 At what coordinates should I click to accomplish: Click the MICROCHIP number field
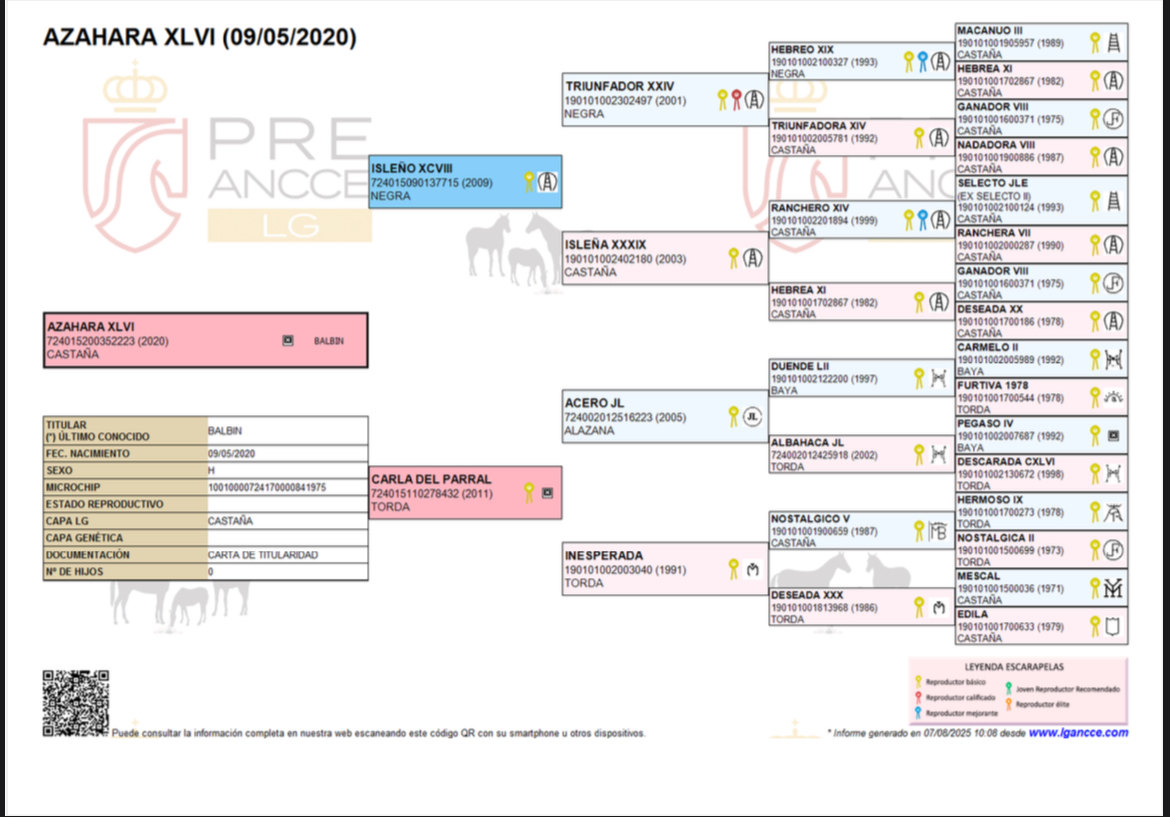287,487
